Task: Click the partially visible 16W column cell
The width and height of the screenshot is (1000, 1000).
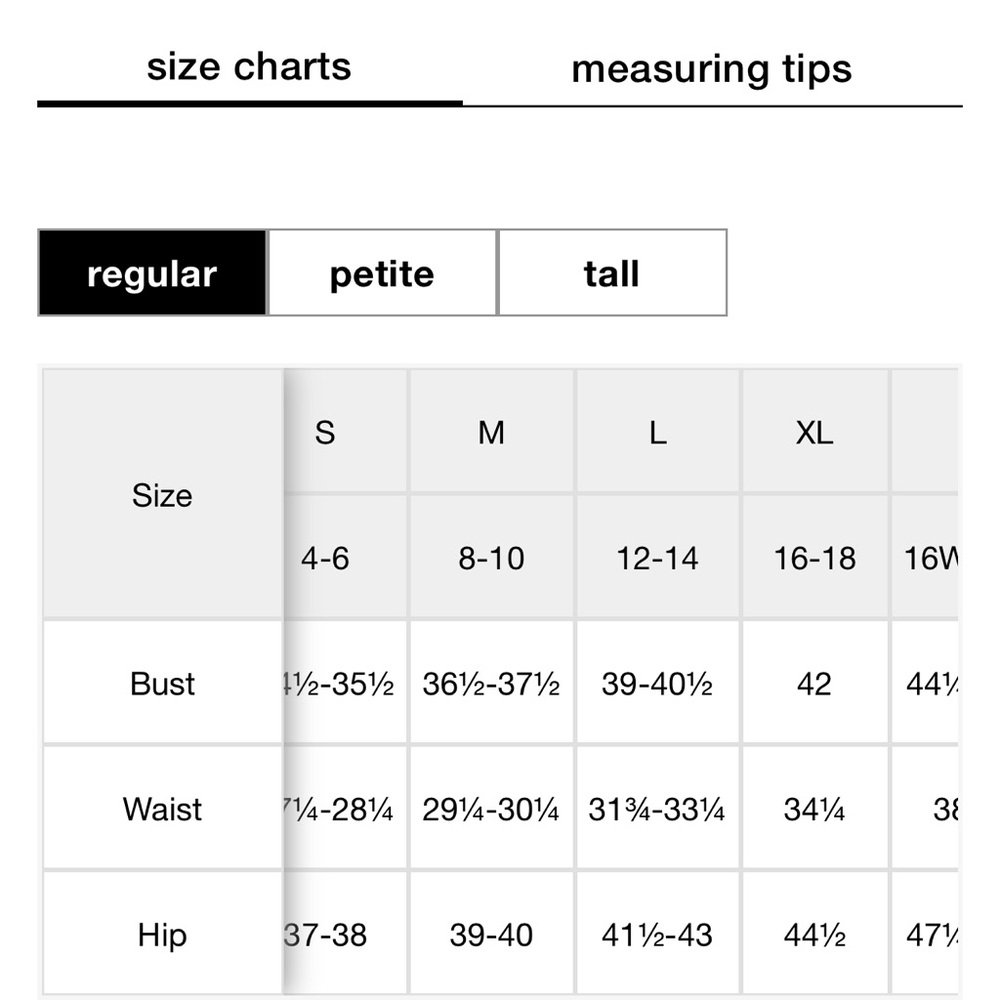Action: [925, 557]
